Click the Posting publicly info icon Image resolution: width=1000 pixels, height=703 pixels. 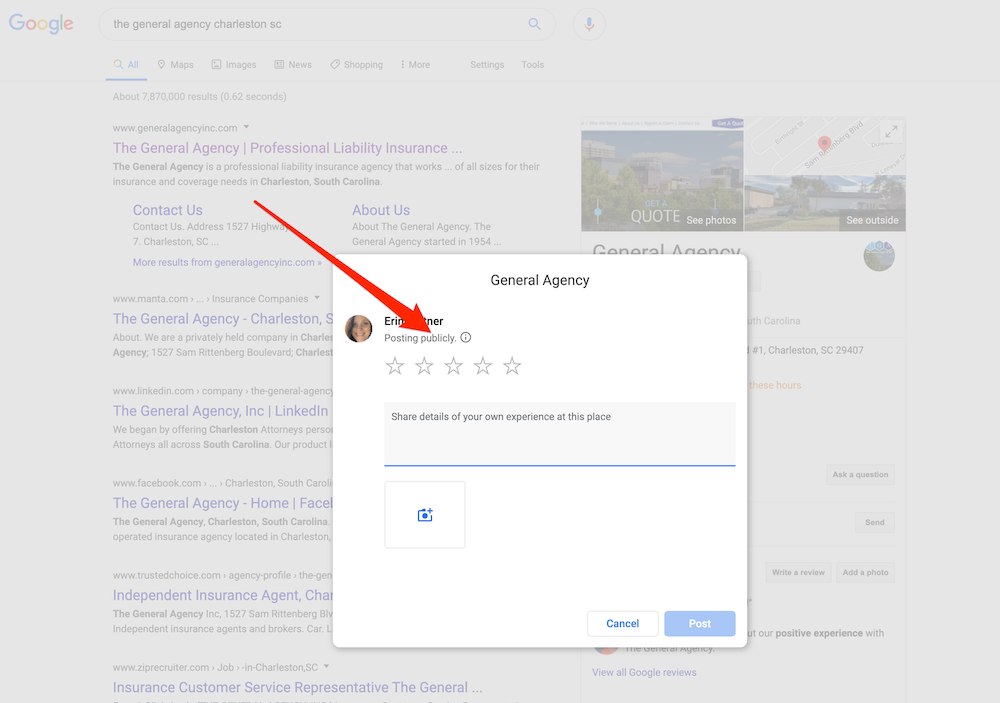point(466,337)
